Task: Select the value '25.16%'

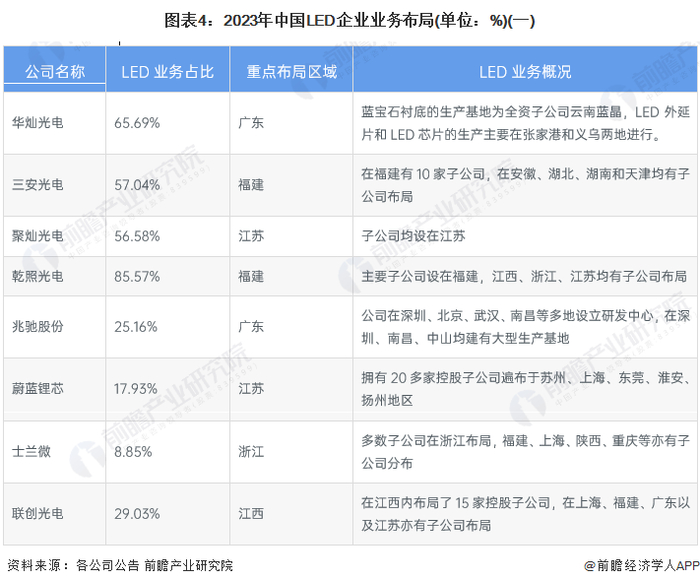Action: 136,327
